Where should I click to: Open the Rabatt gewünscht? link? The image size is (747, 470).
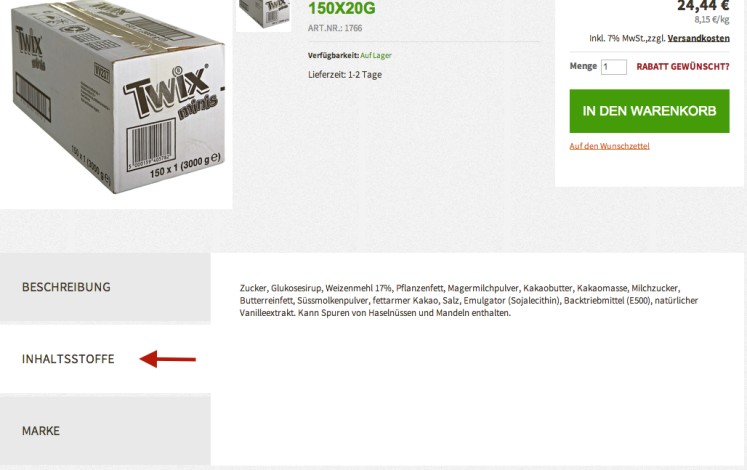tap(683, 67)
